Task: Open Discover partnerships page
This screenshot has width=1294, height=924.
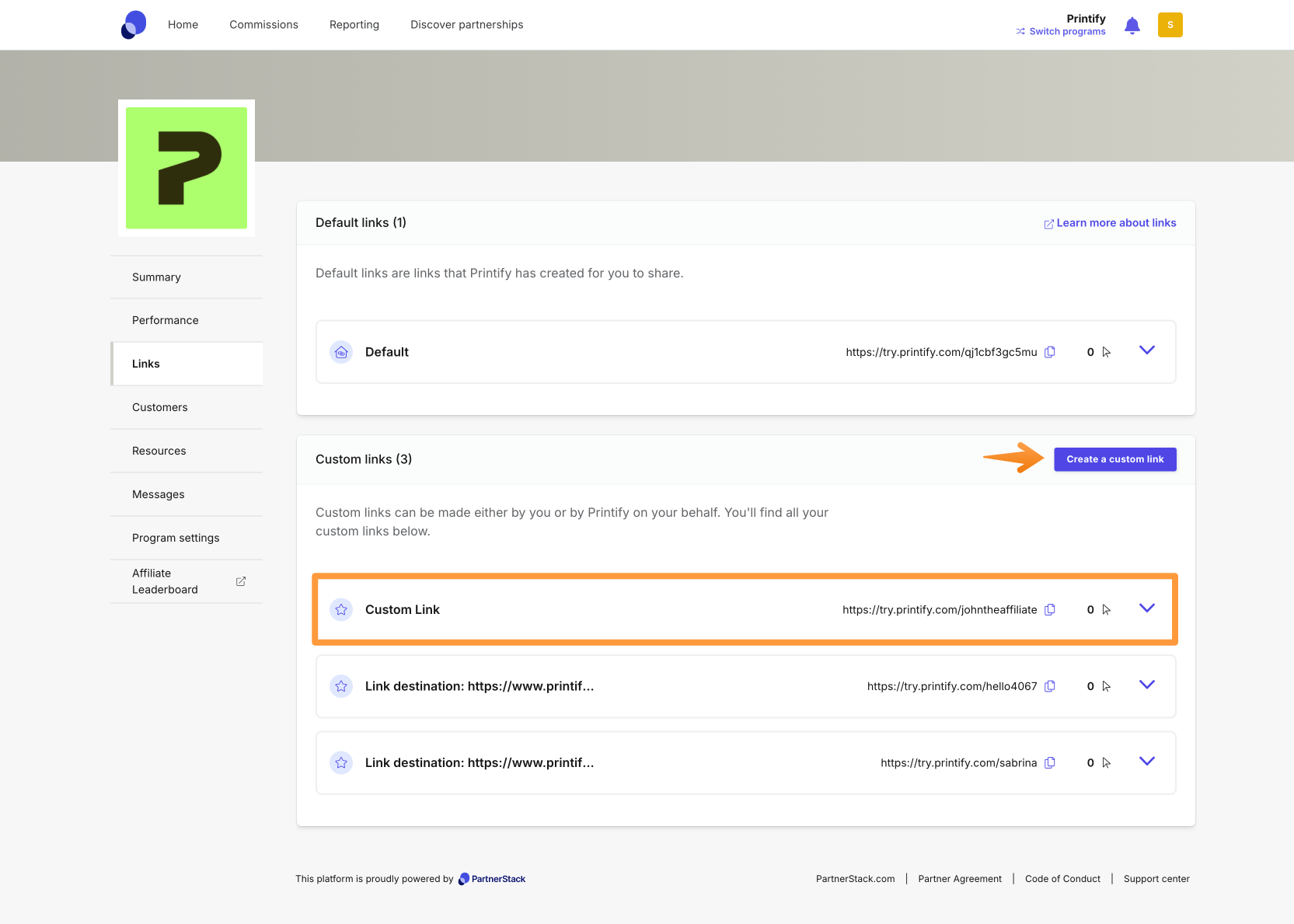Action: tap(467, 25)
